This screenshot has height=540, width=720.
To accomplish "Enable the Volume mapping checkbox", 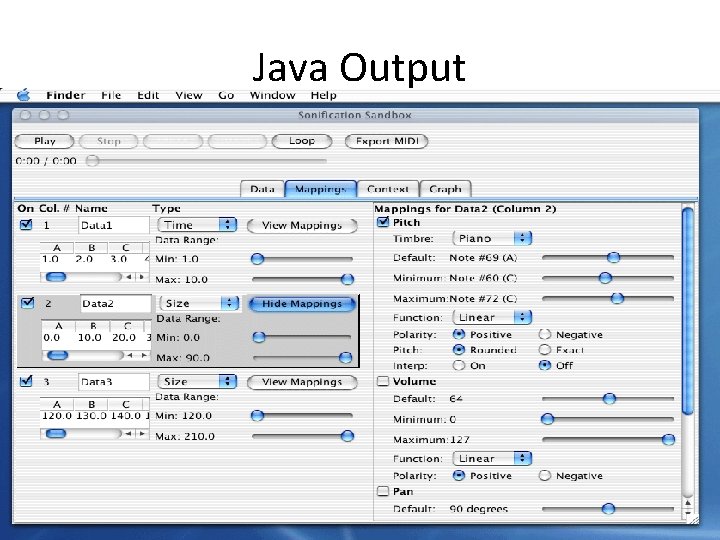I will pyautogui.click(x=383, y=382).
